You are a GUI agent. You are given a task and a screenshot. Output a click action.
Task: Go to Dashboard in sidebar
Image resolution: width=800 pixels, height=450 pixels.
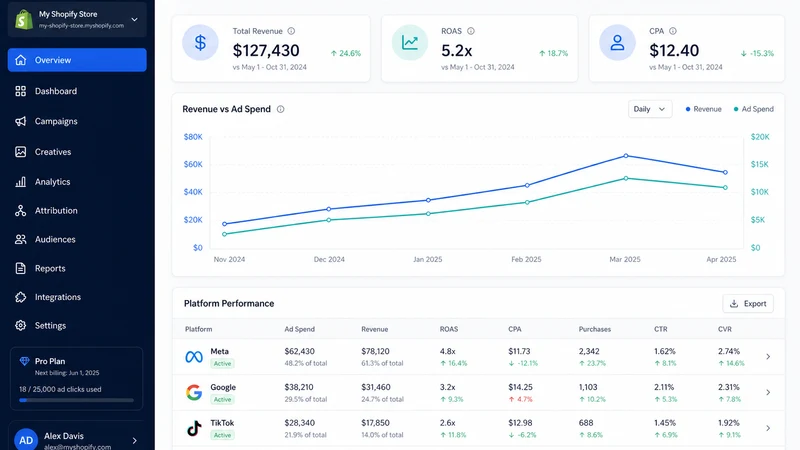pos(56,91)
